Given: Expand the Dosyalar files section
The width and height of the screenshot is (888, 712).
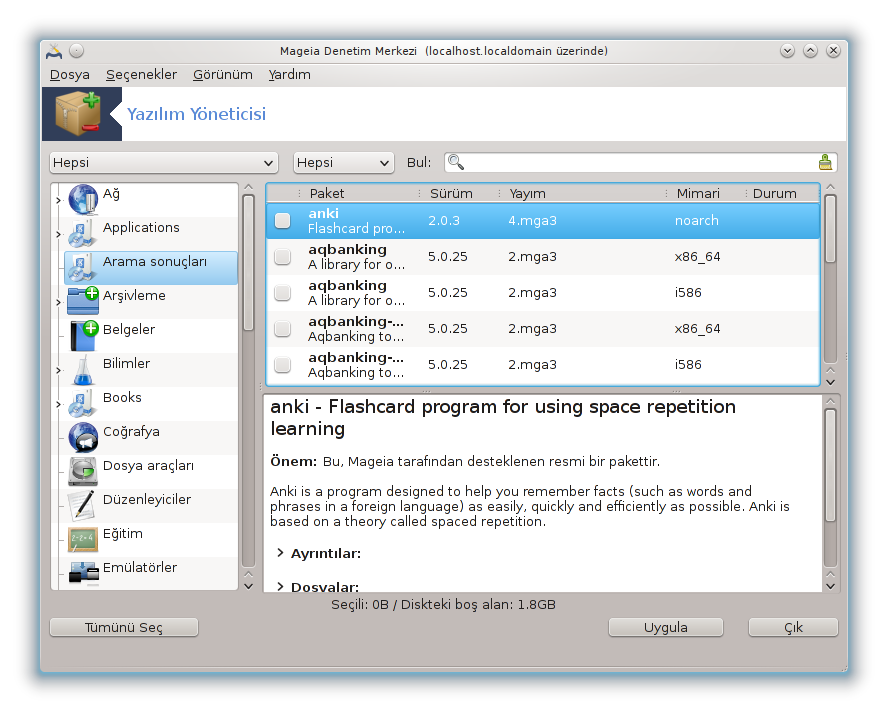Looking at the screenshot, I should (x=280, y=587).
